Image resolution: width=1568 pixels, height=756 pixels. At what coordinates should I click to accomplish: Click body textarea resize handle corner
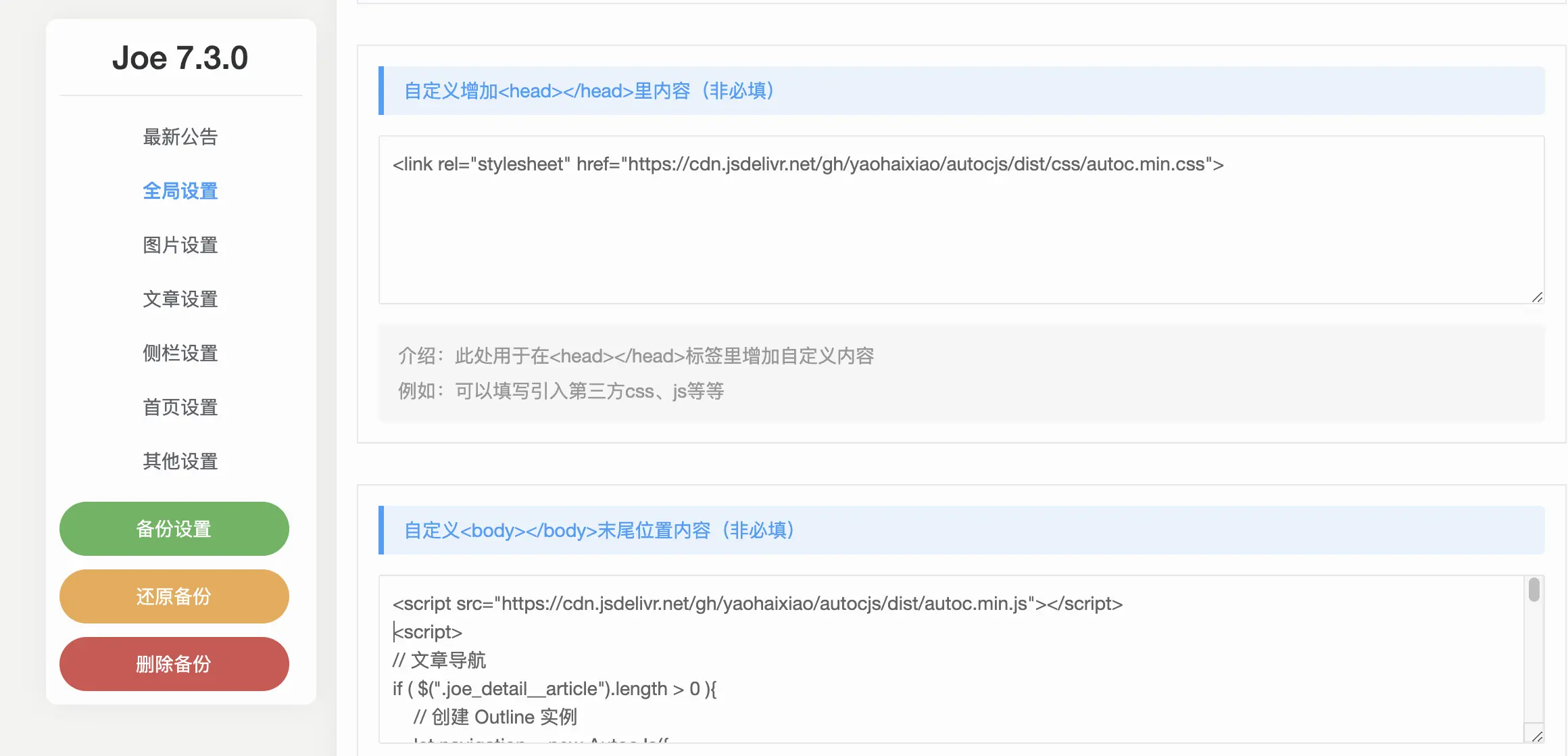click(1537, 736)
